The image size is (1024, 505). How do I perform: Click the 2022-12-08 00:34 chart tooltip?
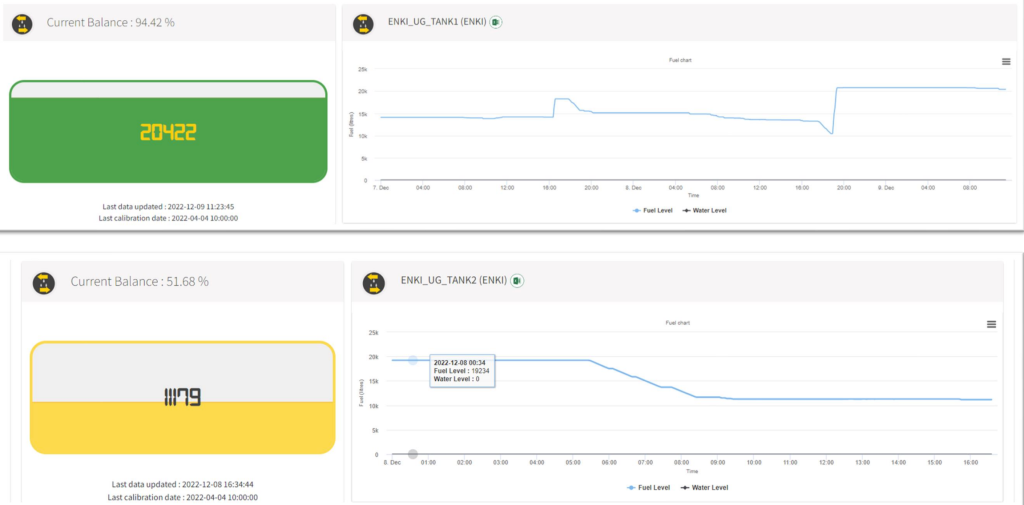466,371
